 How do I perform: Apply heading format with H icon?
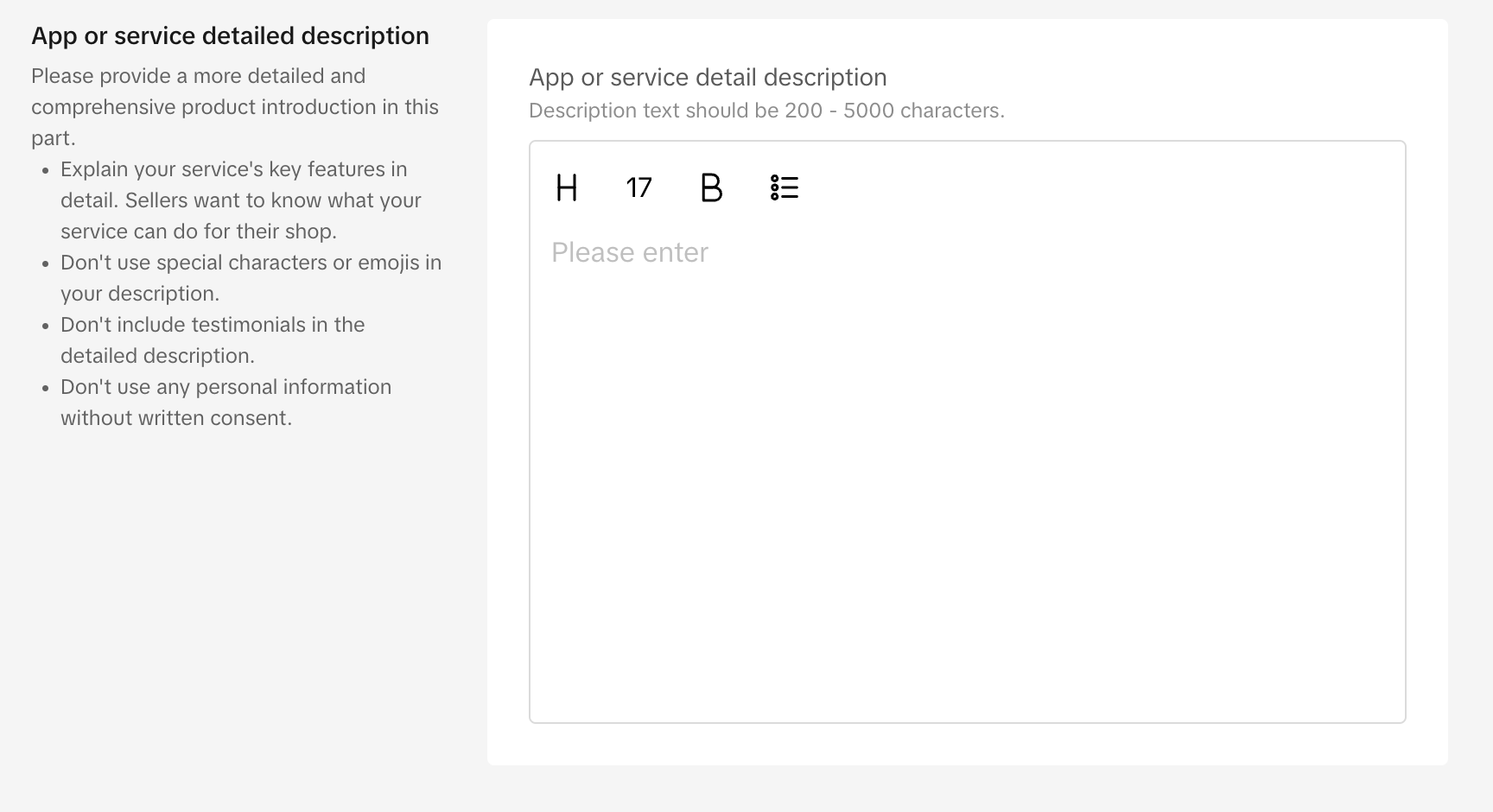pos(567,187)
